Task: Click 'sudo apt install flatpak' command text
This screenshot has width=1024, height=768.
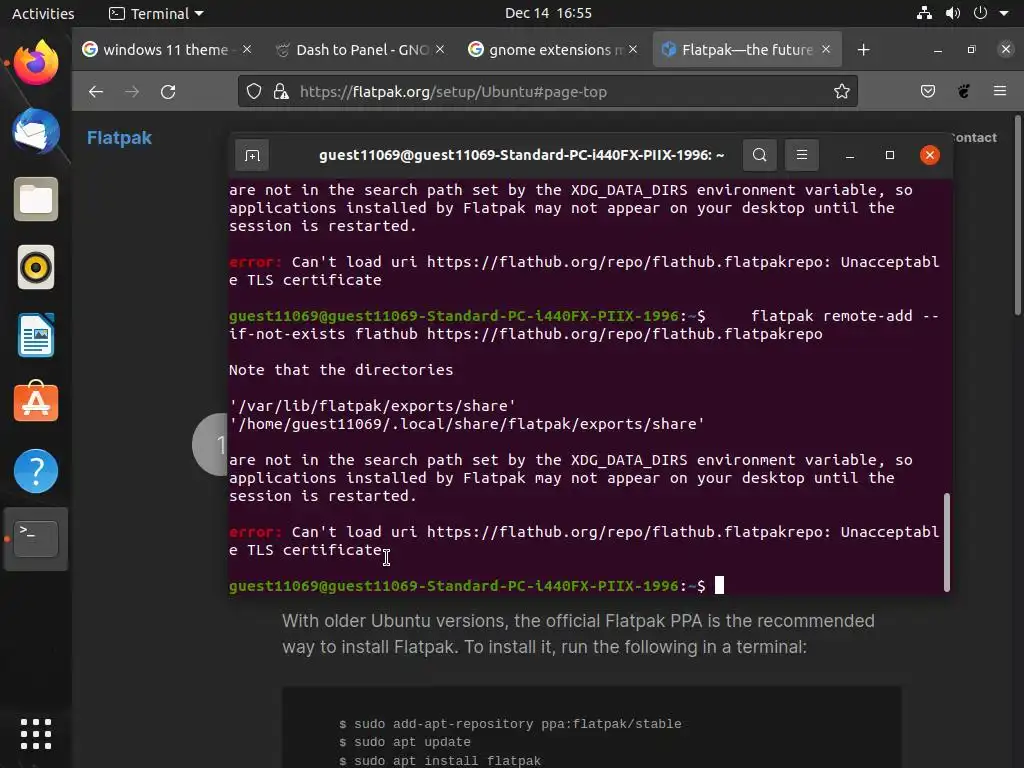Action: pos(447,761)
